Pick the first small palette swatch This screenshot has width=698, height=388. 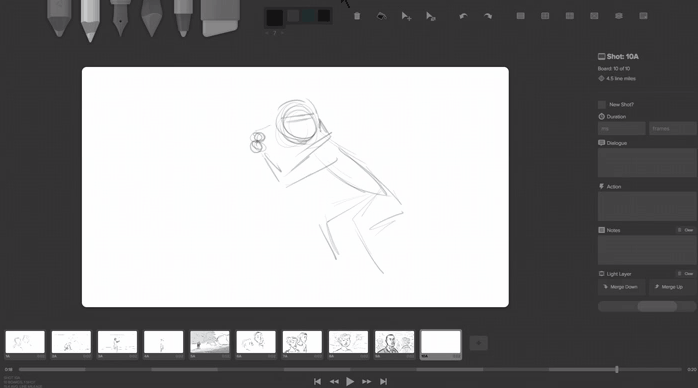(x=293, y=16)
